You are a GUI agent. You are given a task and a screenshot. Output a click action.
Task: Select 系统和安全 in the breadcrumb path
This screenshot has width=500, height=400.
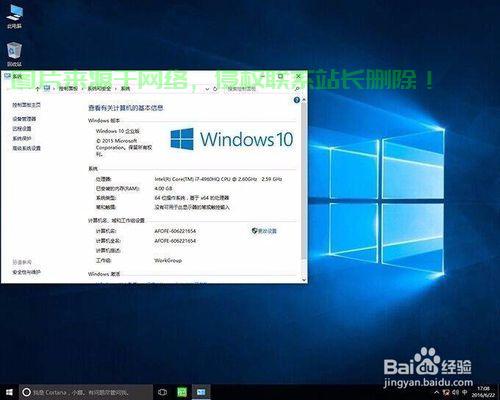pos(99,89)
